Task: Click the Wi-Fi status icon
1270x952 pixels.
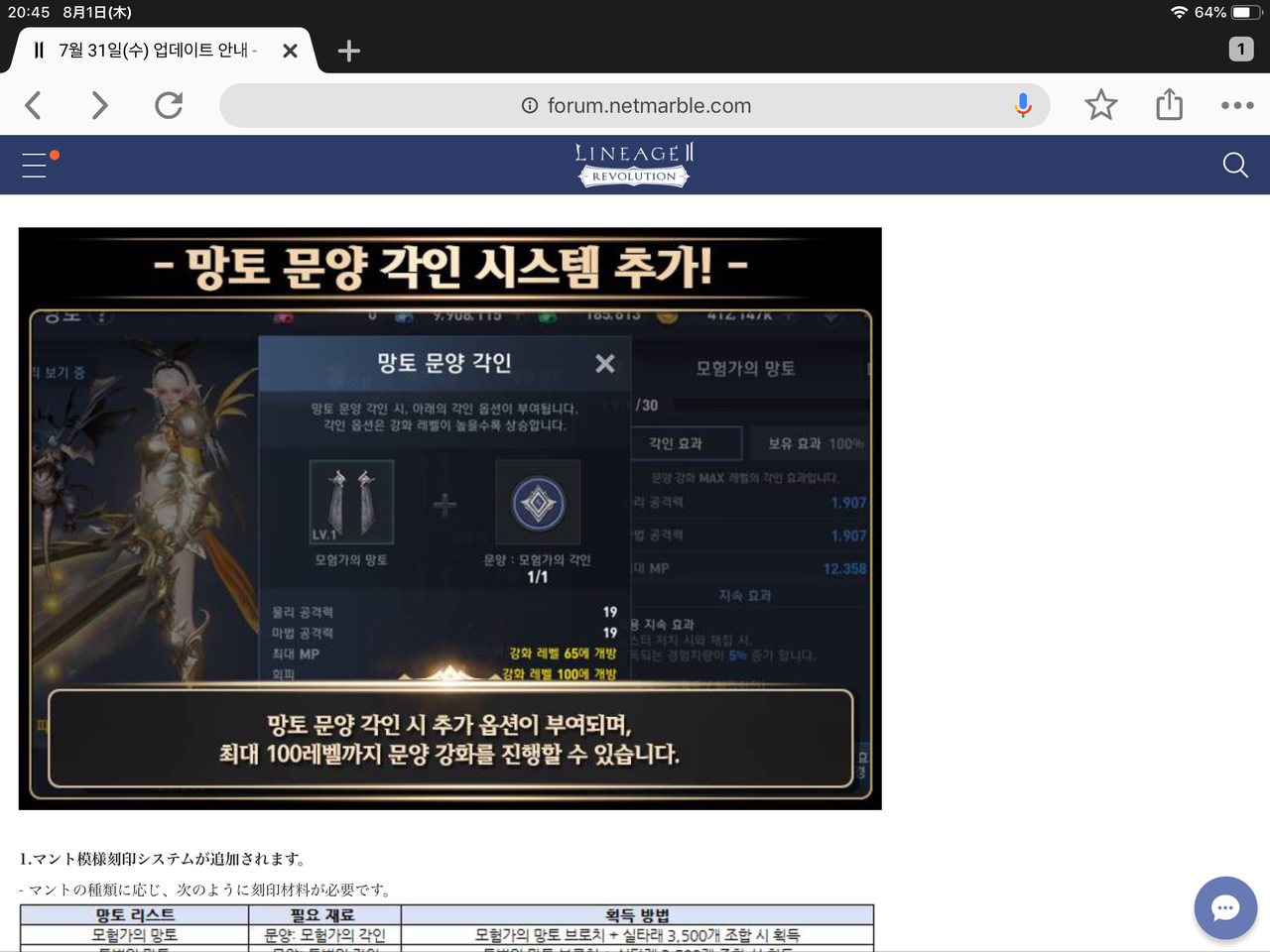Action: click(x=1179, y=12)
